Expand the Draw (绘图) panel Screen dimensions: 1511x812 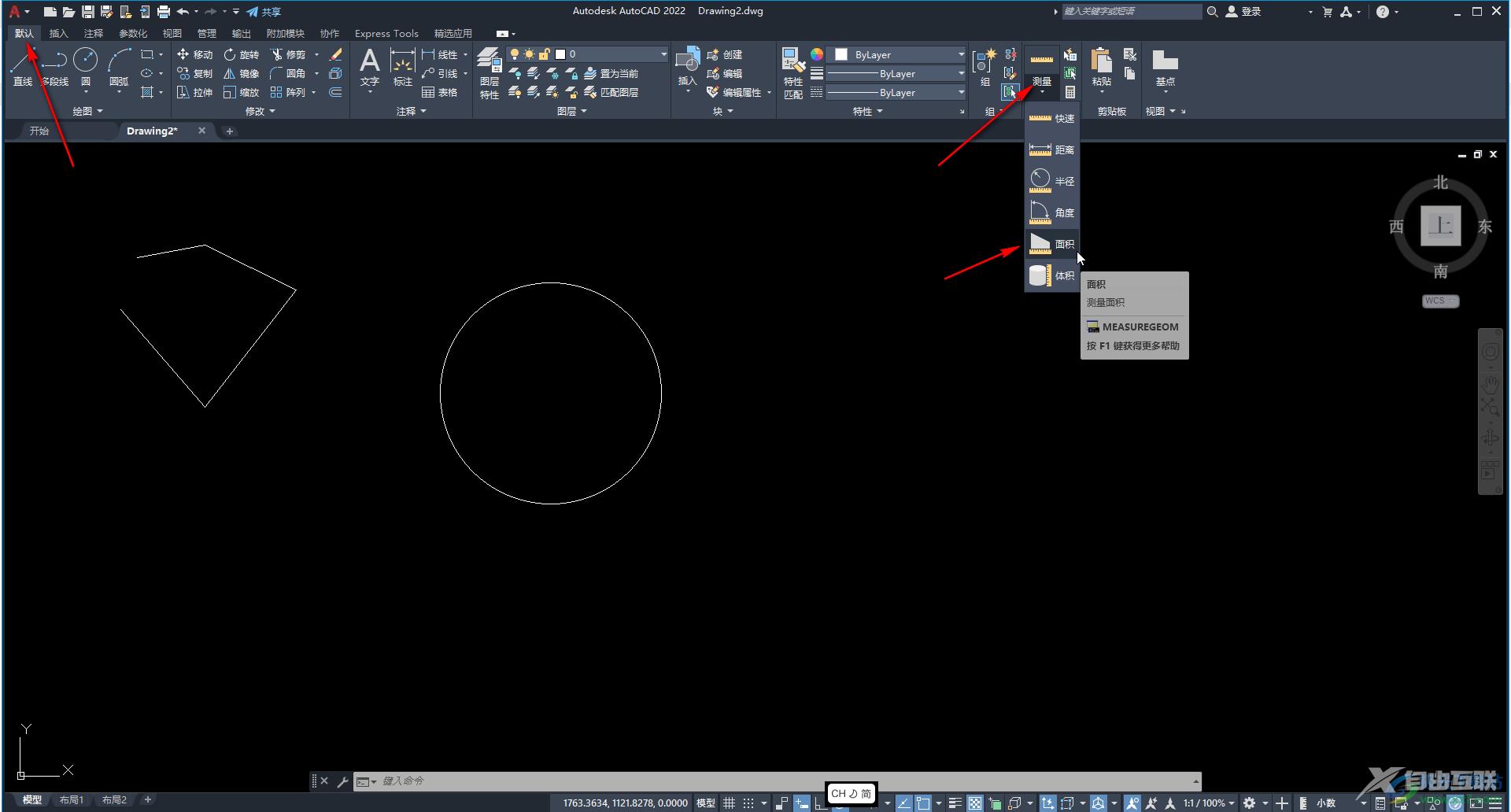[x=87, y=111]
